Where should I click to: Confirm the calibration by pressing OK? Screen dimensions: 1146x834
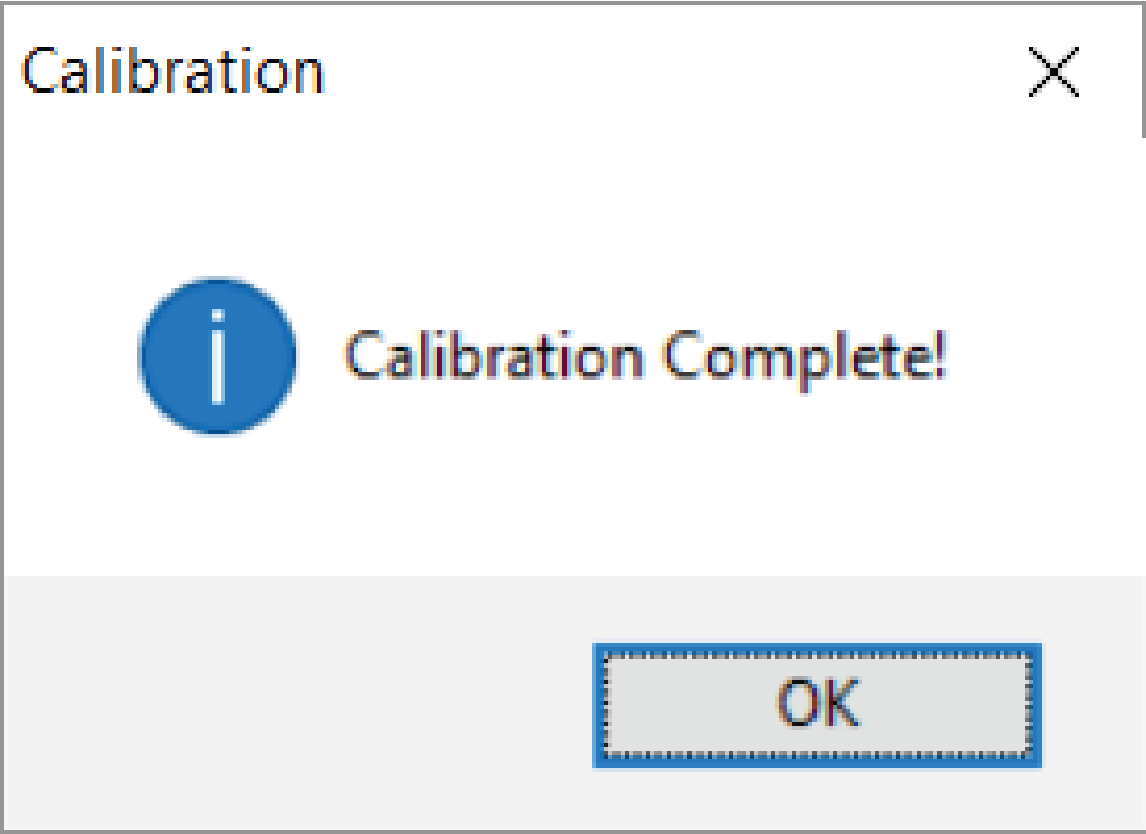pos(817,705)
